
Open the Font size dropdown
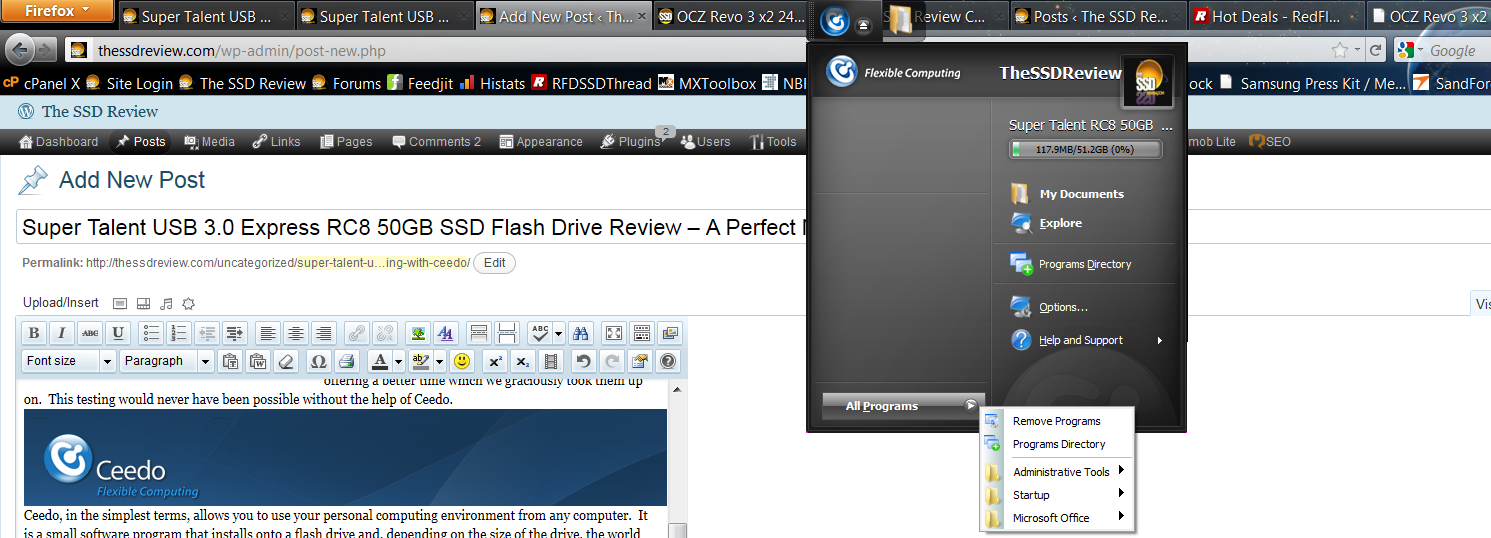click(68, 361)
